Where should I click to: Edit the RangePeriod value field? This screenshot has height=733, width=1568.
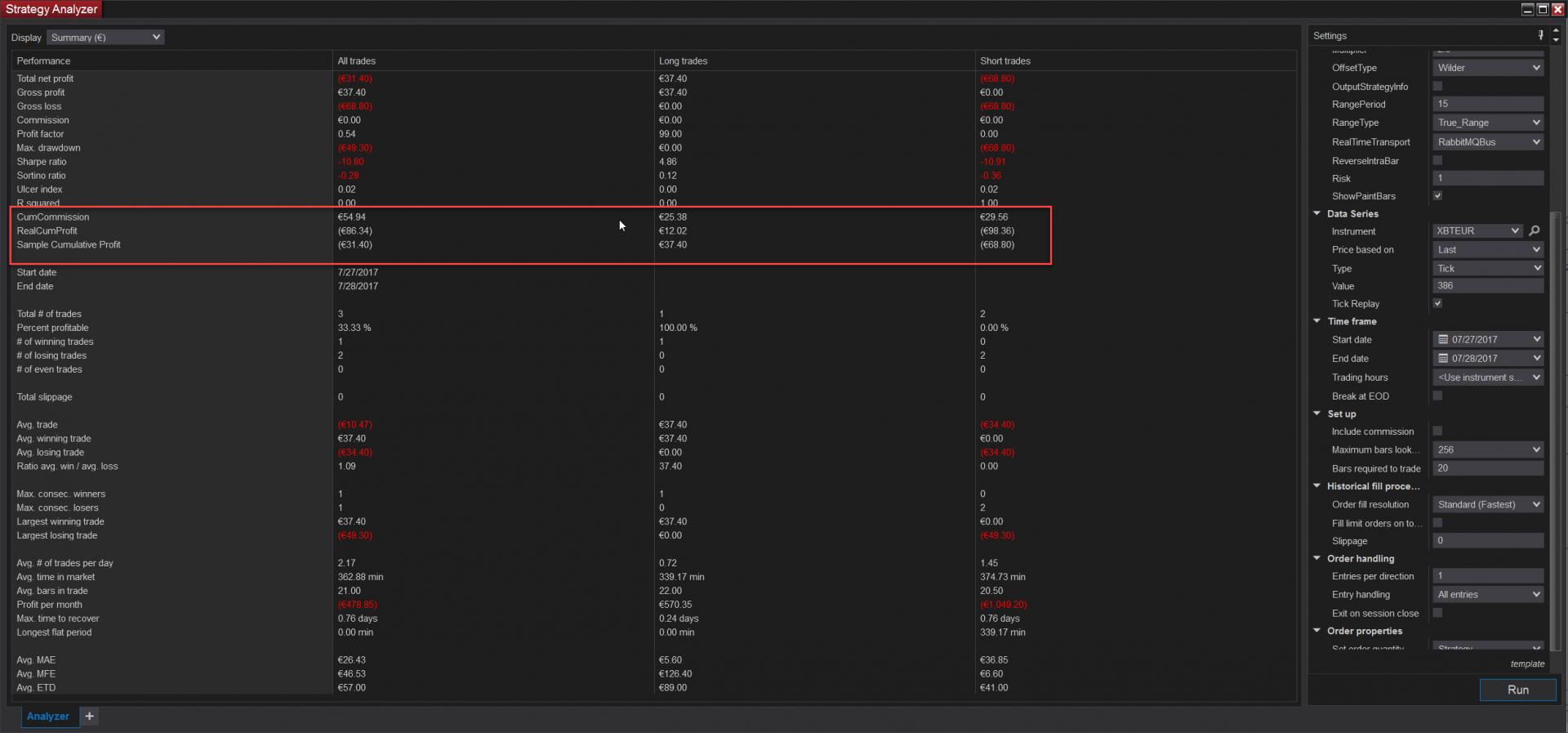coord(1489,105)
